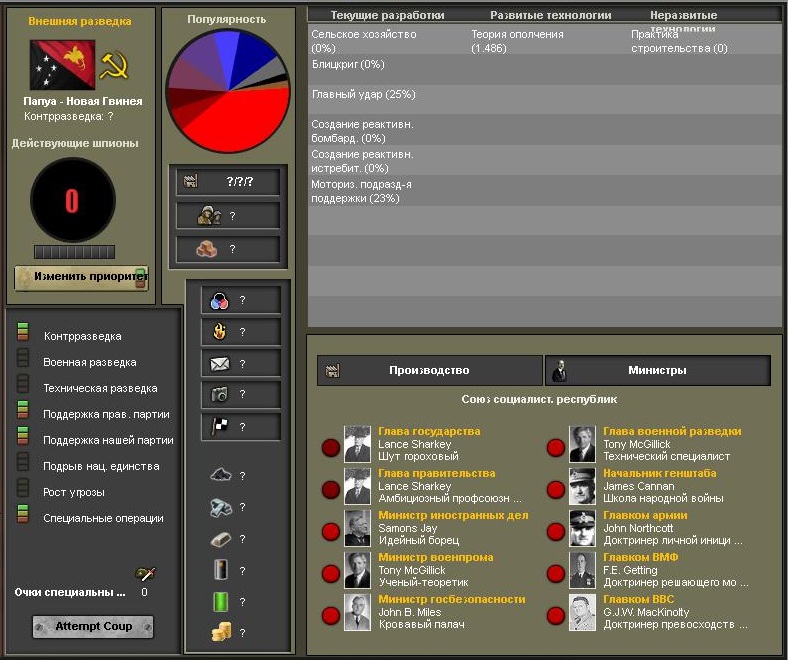This screenshot has width=788, height=660.
Task: Click the black oil barrel icon
Action: [x=221, y=570]
